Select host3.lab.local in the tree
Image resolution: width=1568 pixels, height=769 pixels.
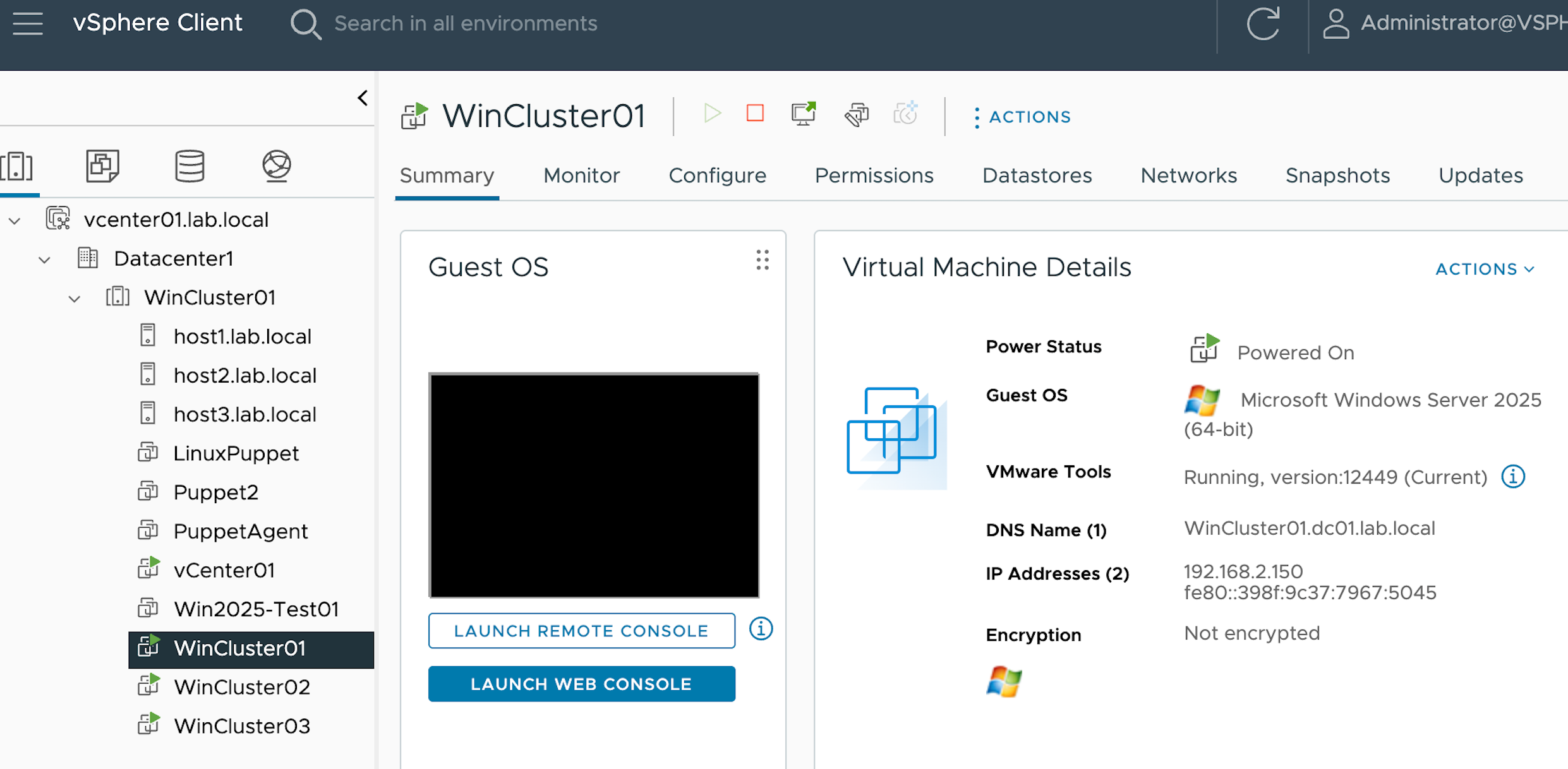click(x=244, y=415)
